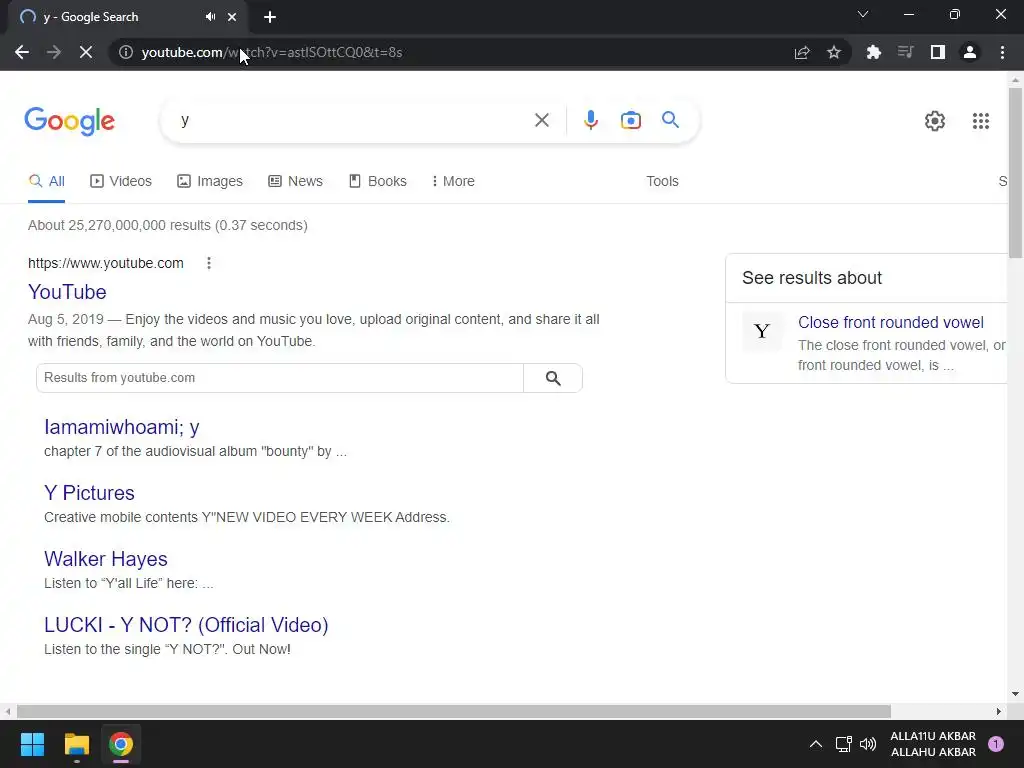Open a new tab with plus button
This screenshot has width=1024, height=768.
pos(270,17)
